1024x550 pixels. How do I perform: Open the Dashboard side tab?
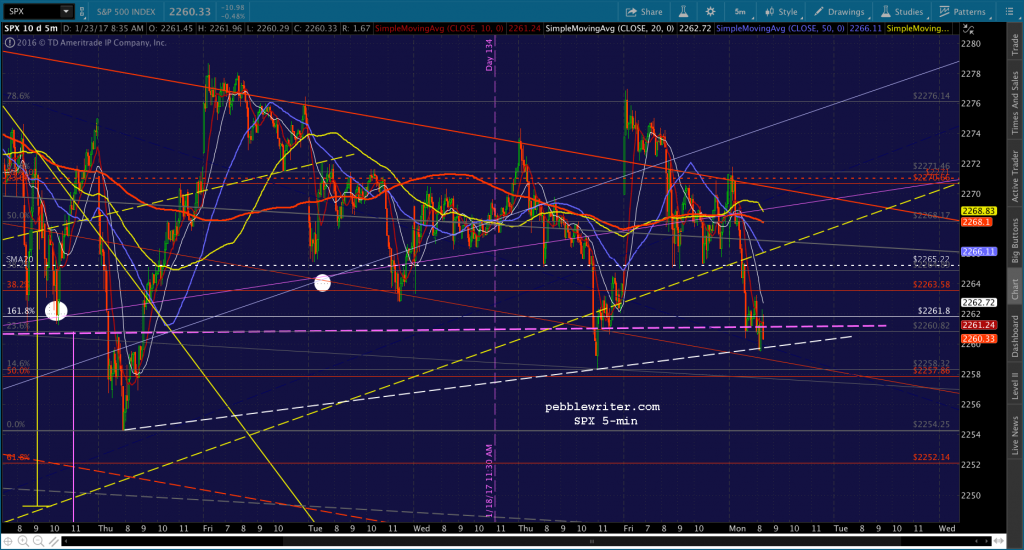(1015, 336)
